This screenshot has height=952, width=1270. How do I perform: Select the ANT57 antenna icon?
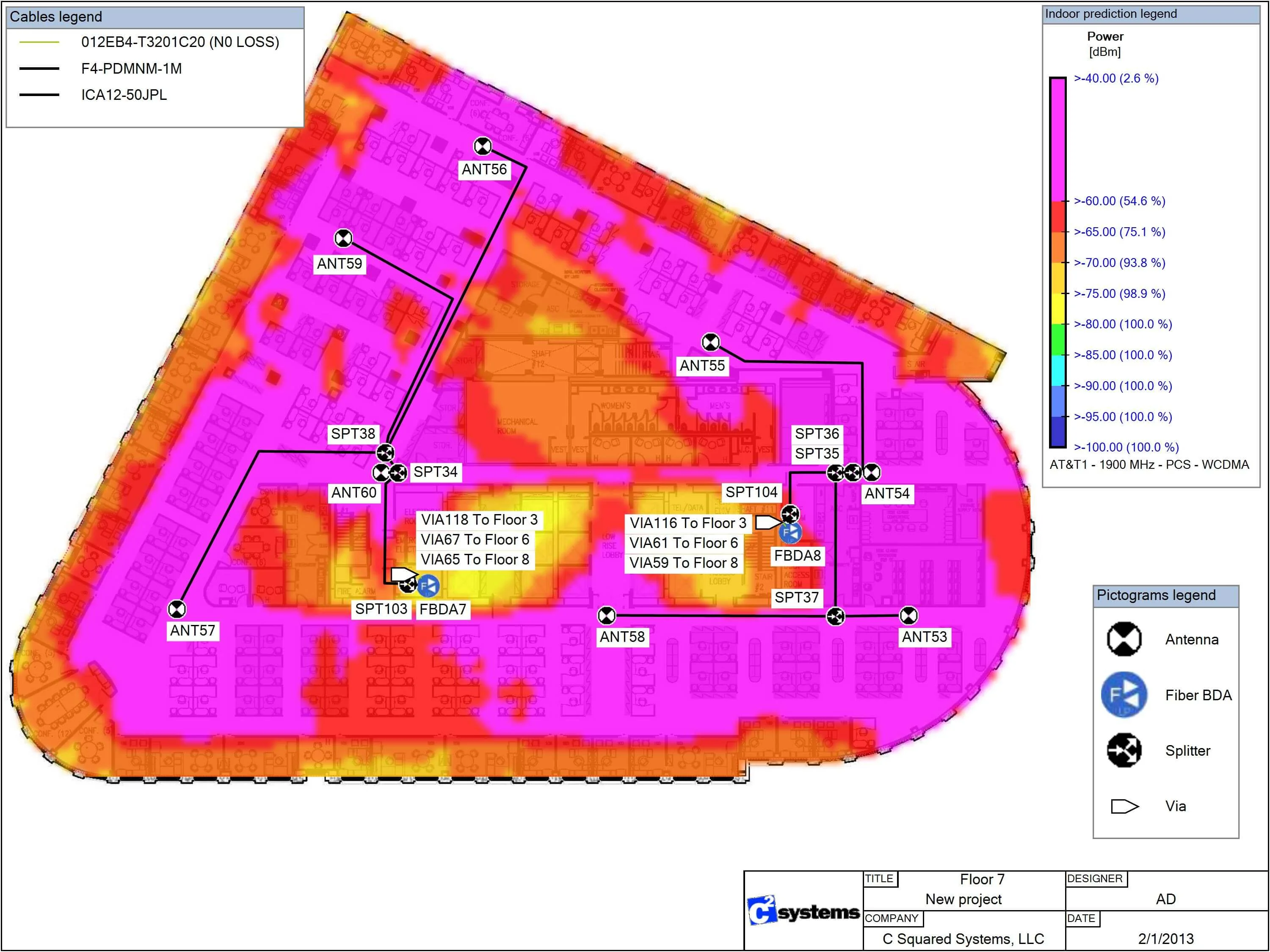(177, 609)
